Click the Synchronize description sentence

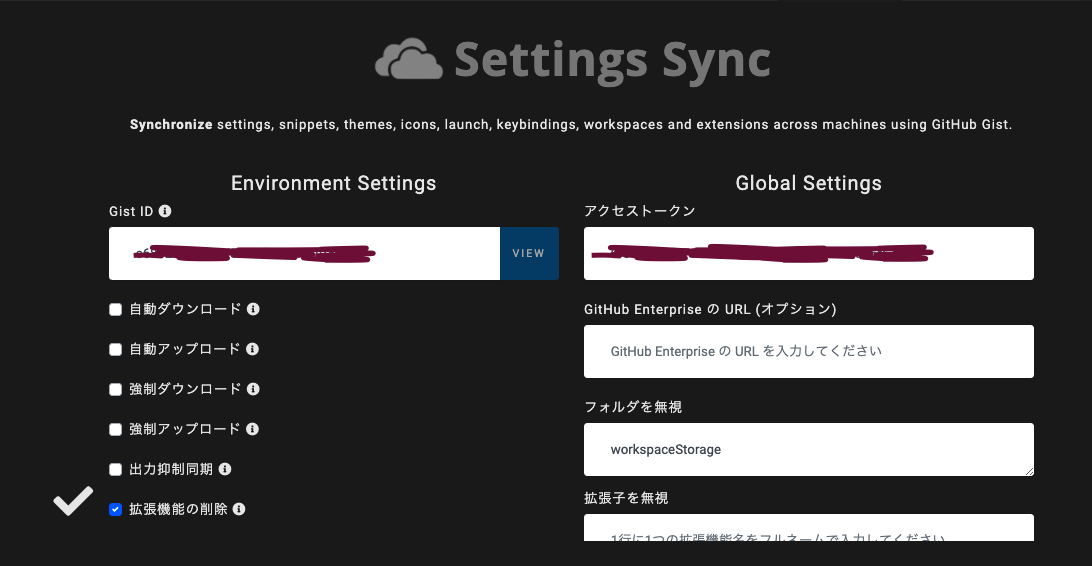coord(570,125)
